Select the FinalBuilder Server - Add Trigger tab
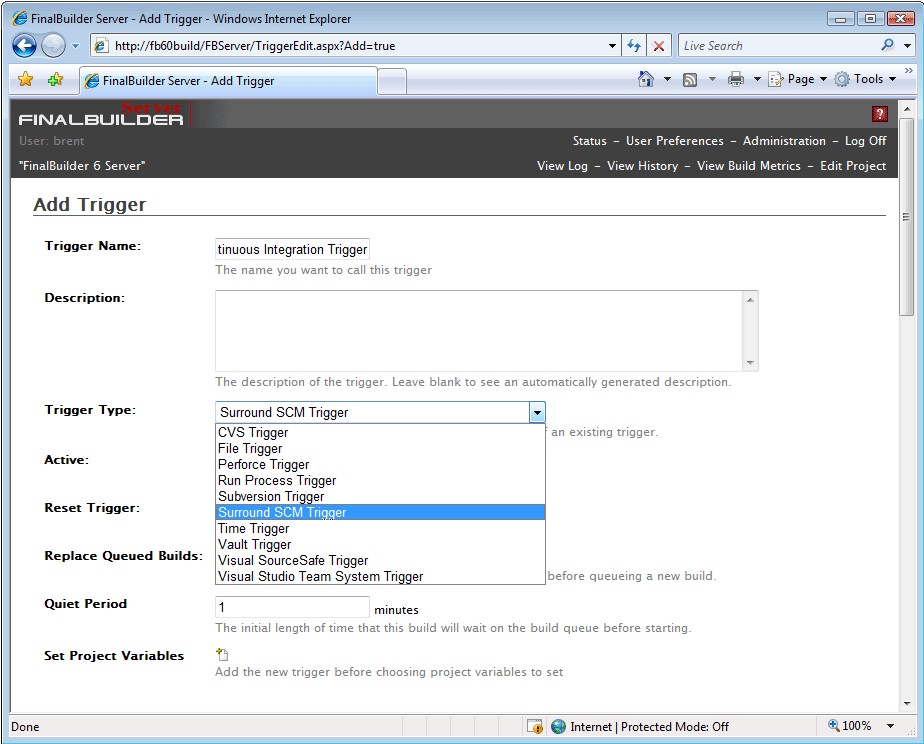The image size is (924, 744). [x=228, y=81]
